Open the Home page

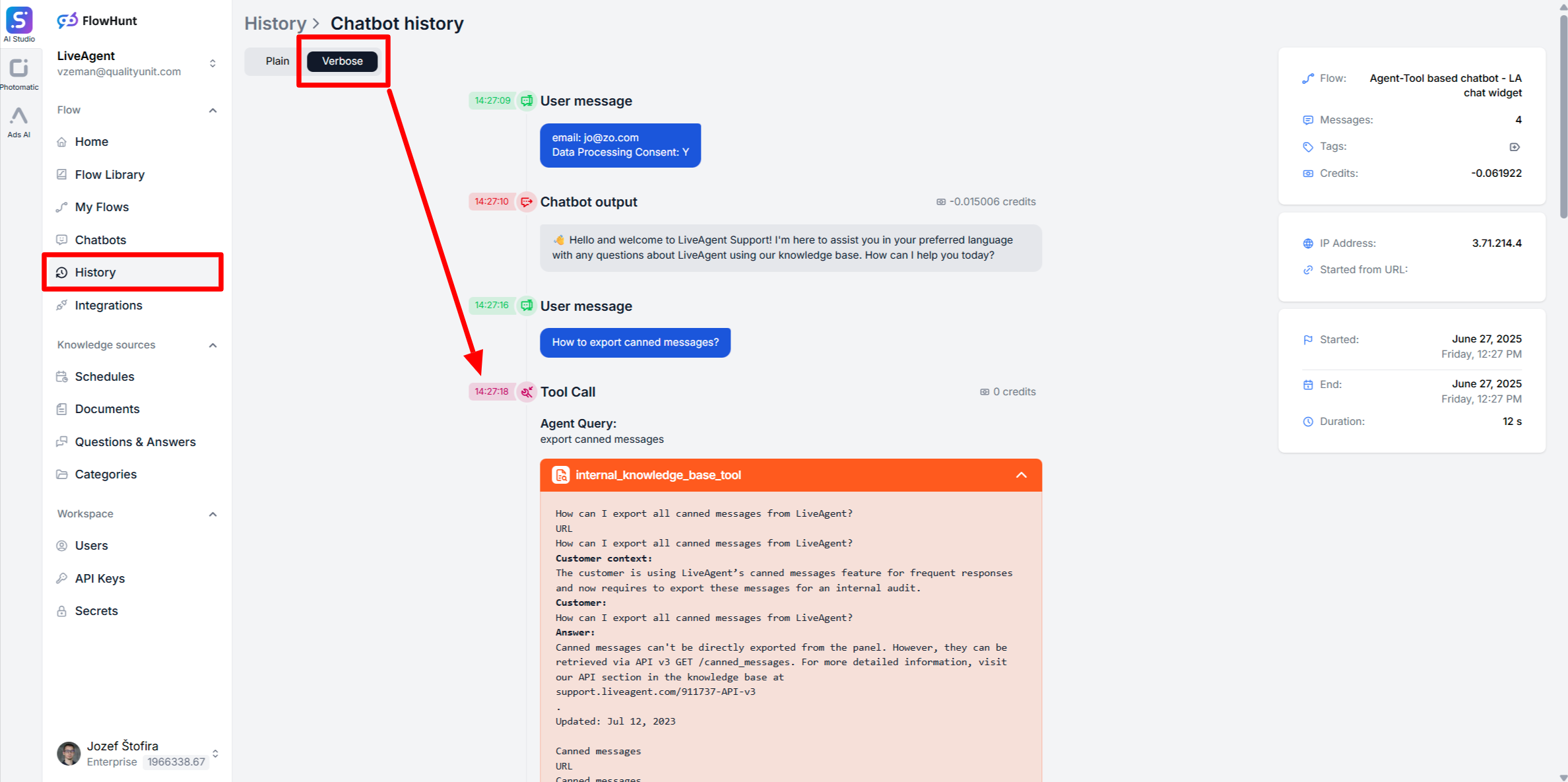tap(91, 141)
